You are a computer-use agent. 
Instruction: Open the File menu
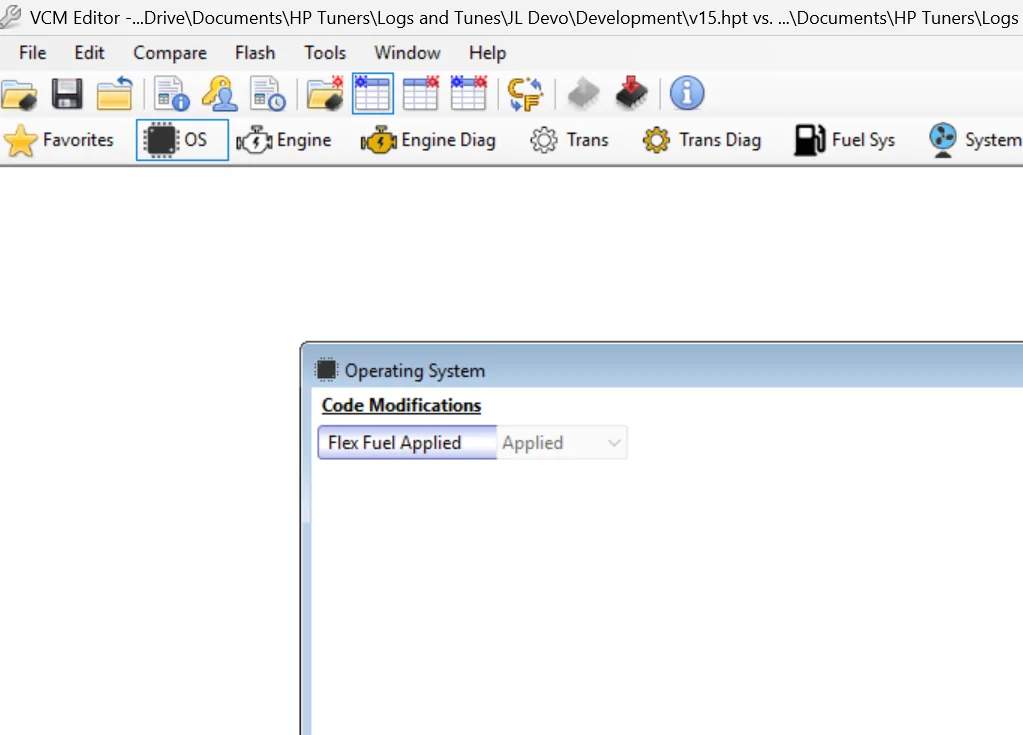point(33,53)
